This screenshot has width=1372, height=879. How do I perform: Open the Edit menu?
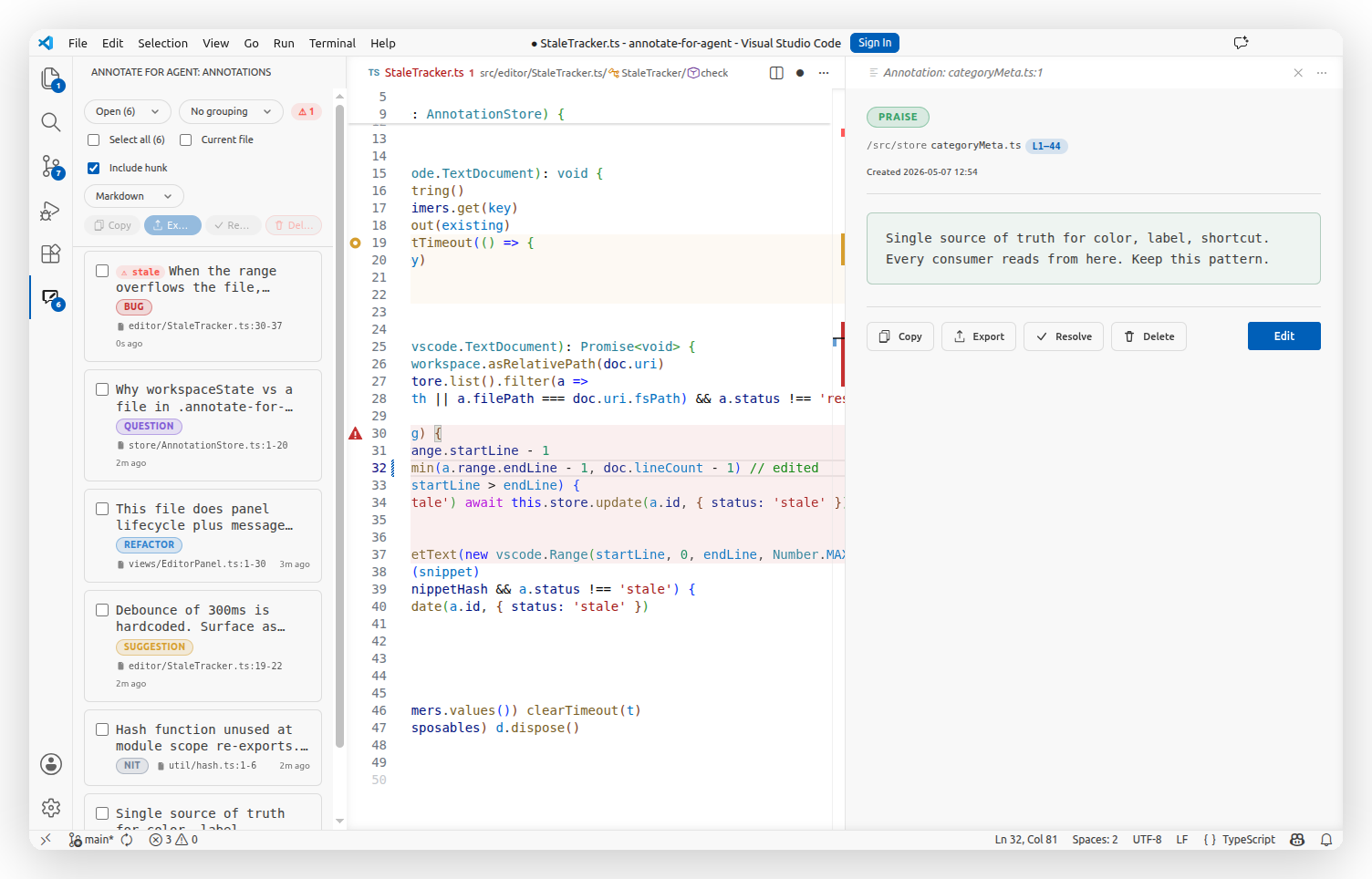click(x=113, y=43)
